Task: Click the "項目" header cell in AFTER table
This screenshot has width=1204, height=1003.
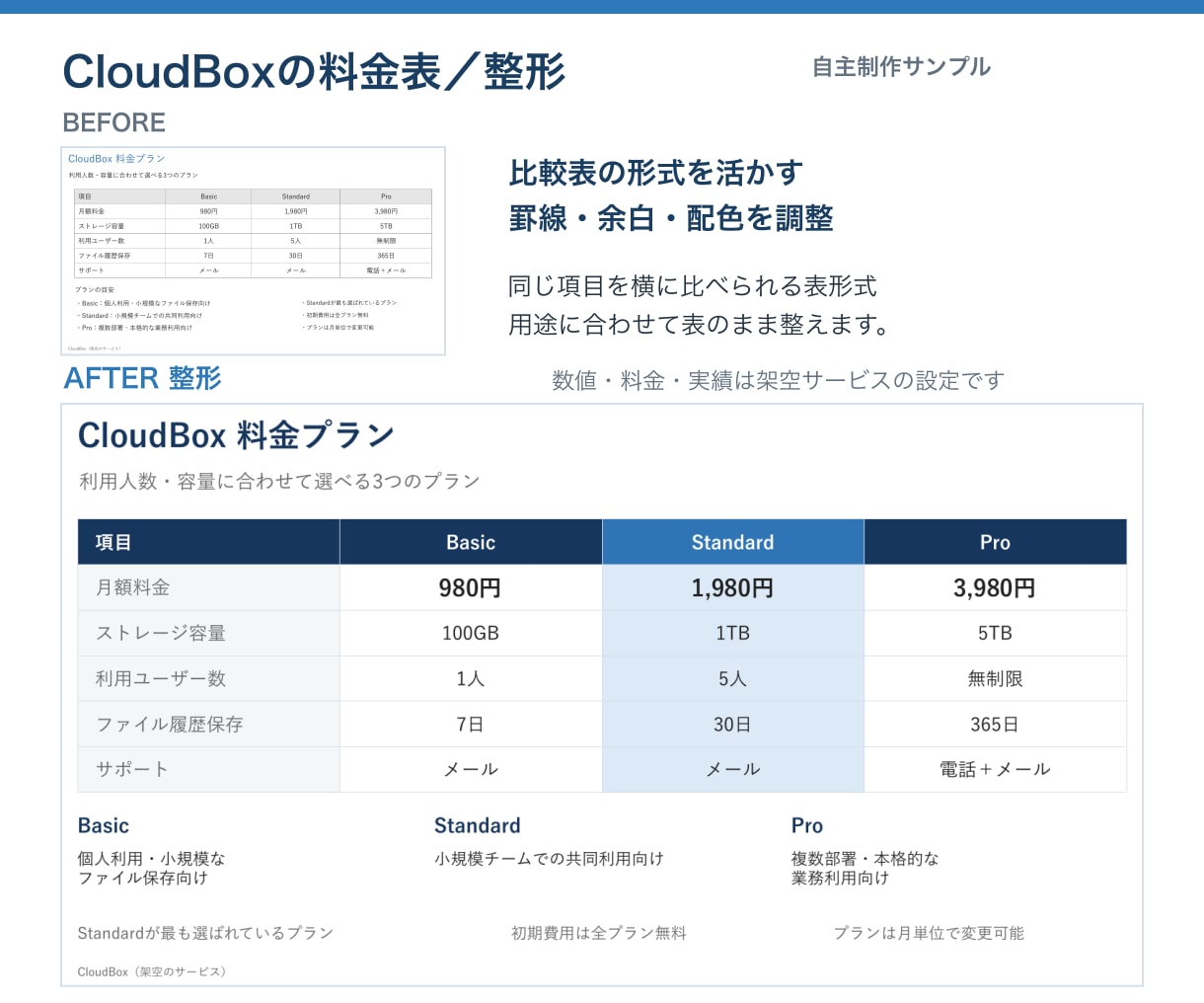Action: click(208, 542)
